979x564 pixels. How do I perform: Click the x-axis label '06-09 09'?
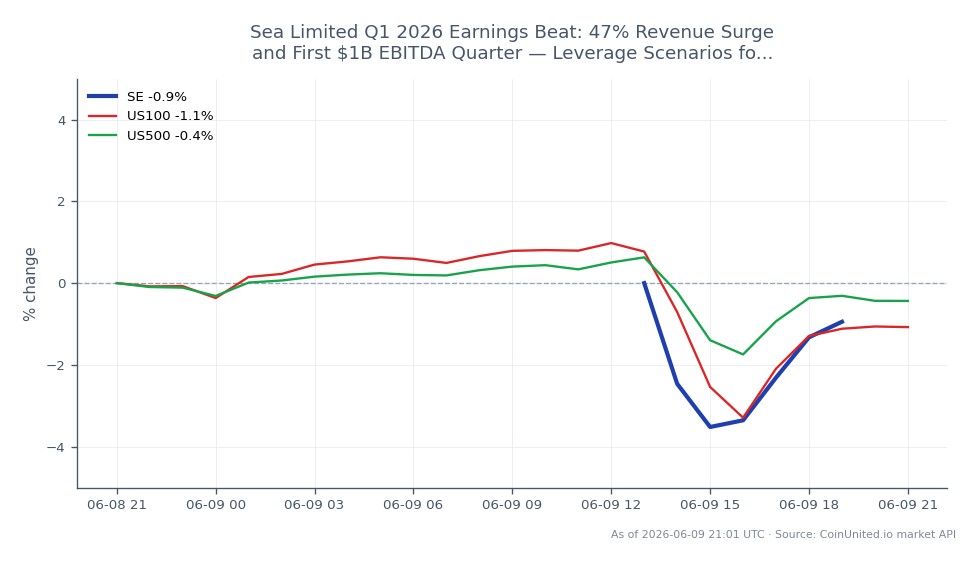[x=512, y=505]
